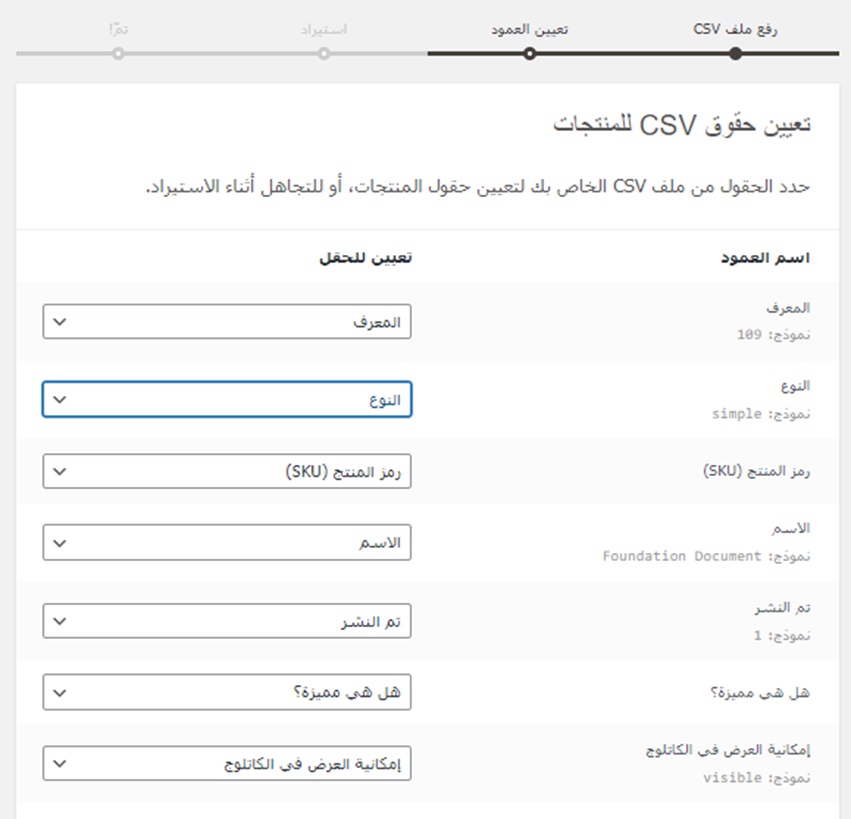The height and width of the screenshot is (819, 851).
Task: Open the المعرف field mapping dropdown
Action: [x=227, y=322]
